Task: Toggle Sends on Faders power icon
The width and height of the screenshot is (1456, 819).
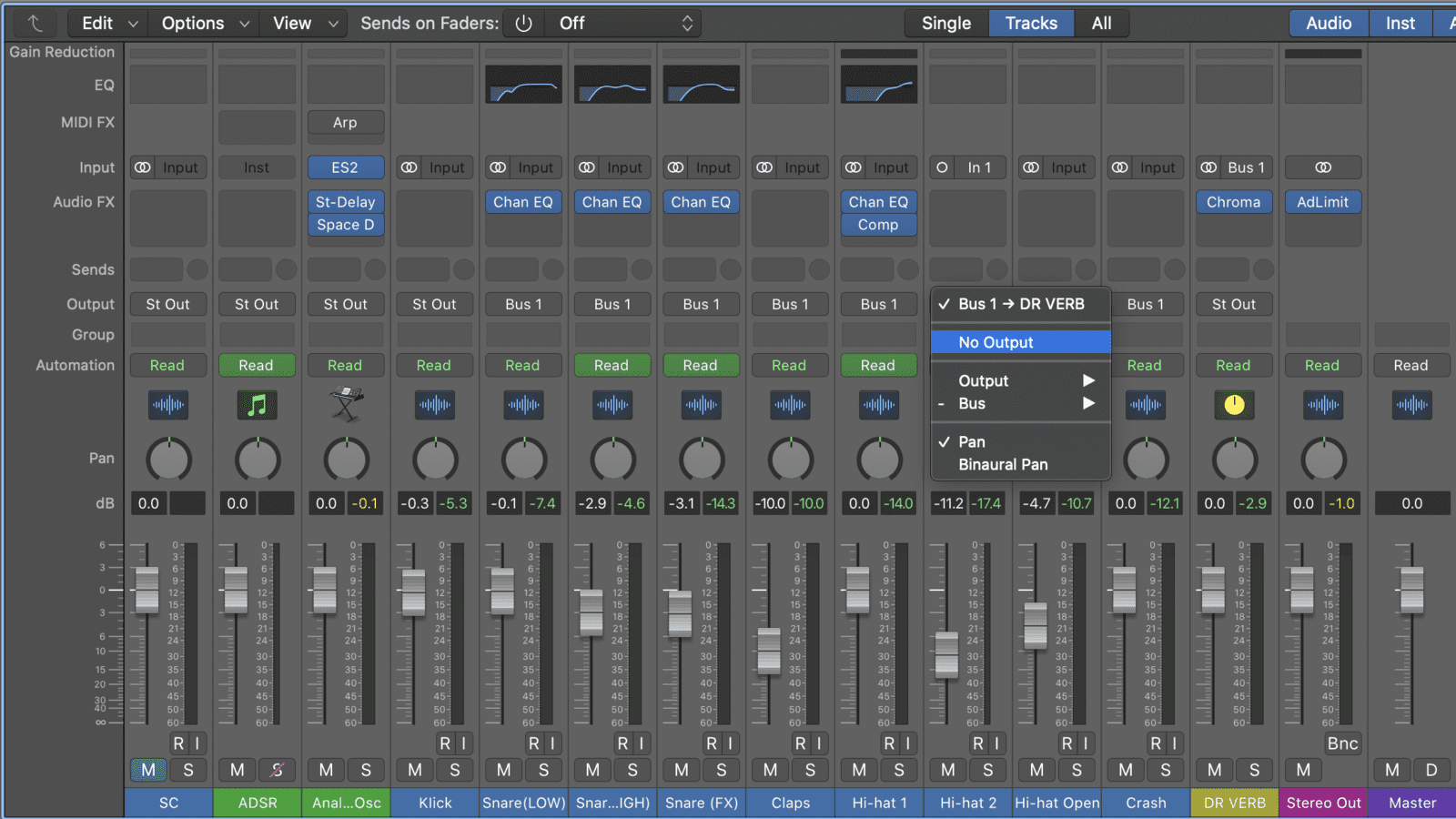Action: [x=523, y=24]
